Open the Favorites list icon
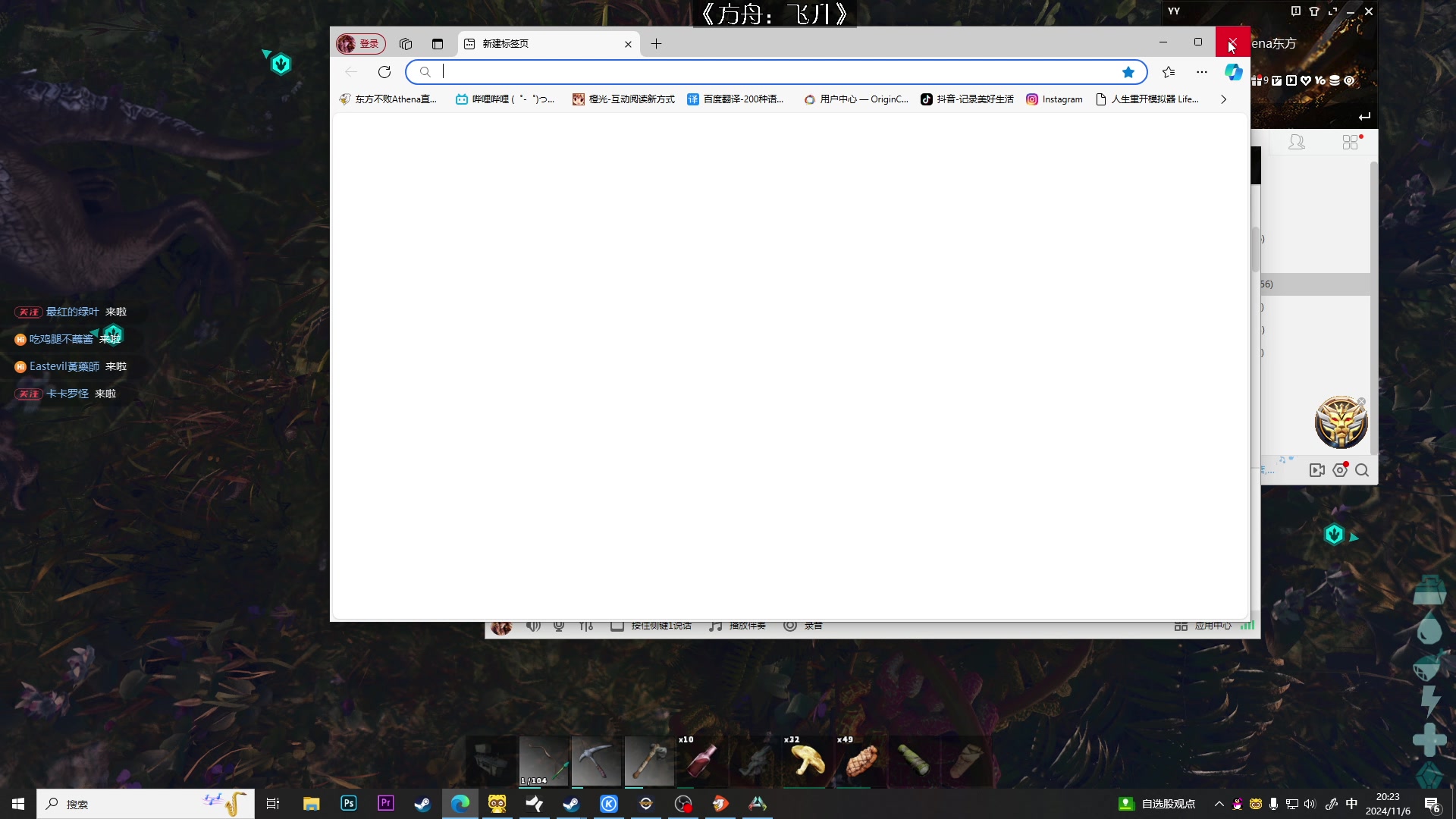 pos(1169,72)
